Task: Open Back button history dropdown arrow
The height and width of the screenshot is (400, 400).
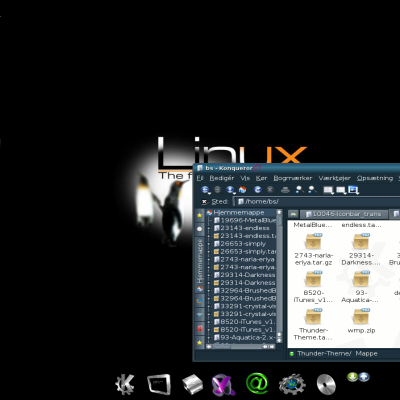Action: click(x=209, y=193)
